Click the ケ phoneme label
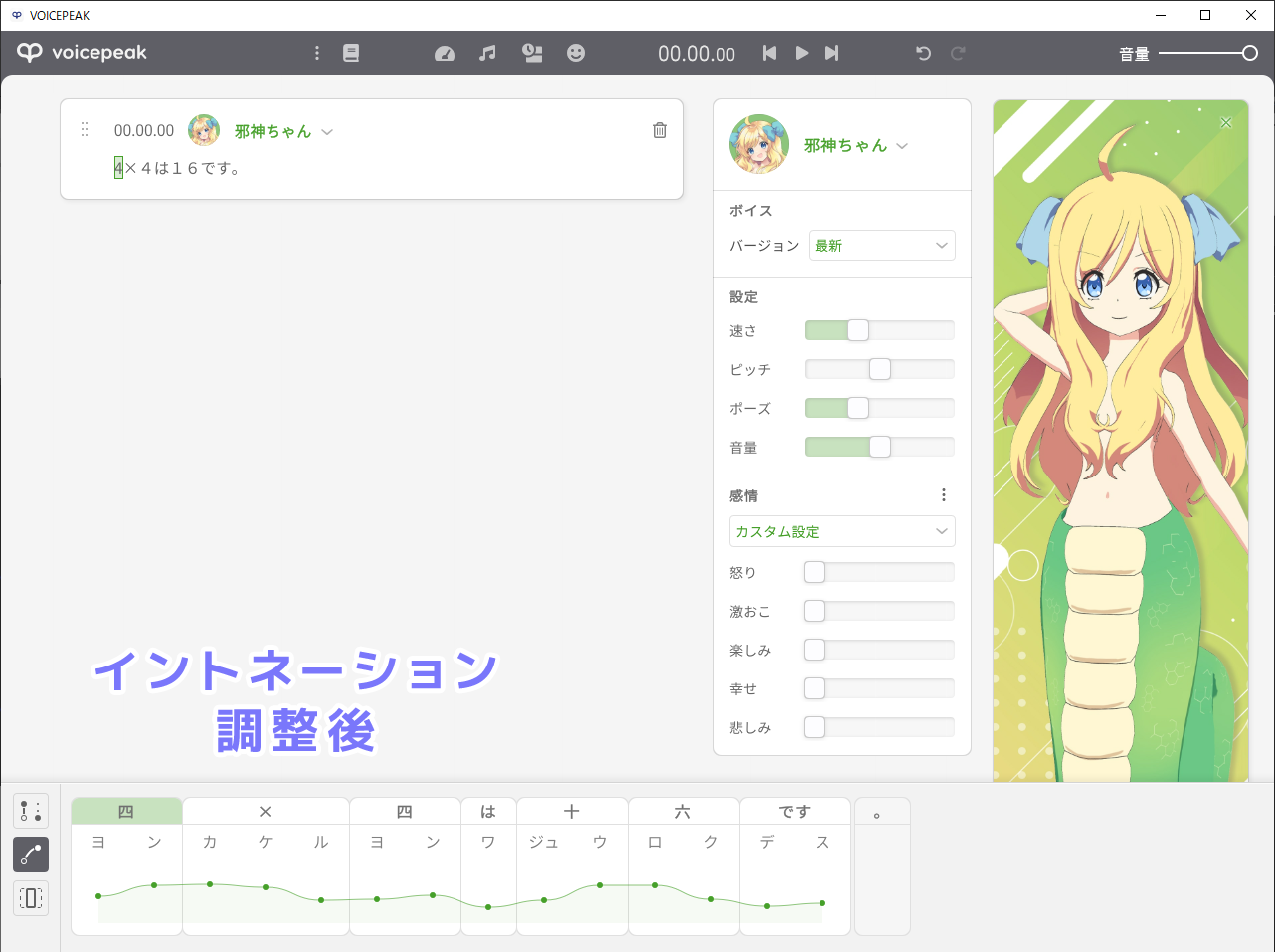The width and height of the screenshot is (1275, 952). coord(266,842)
